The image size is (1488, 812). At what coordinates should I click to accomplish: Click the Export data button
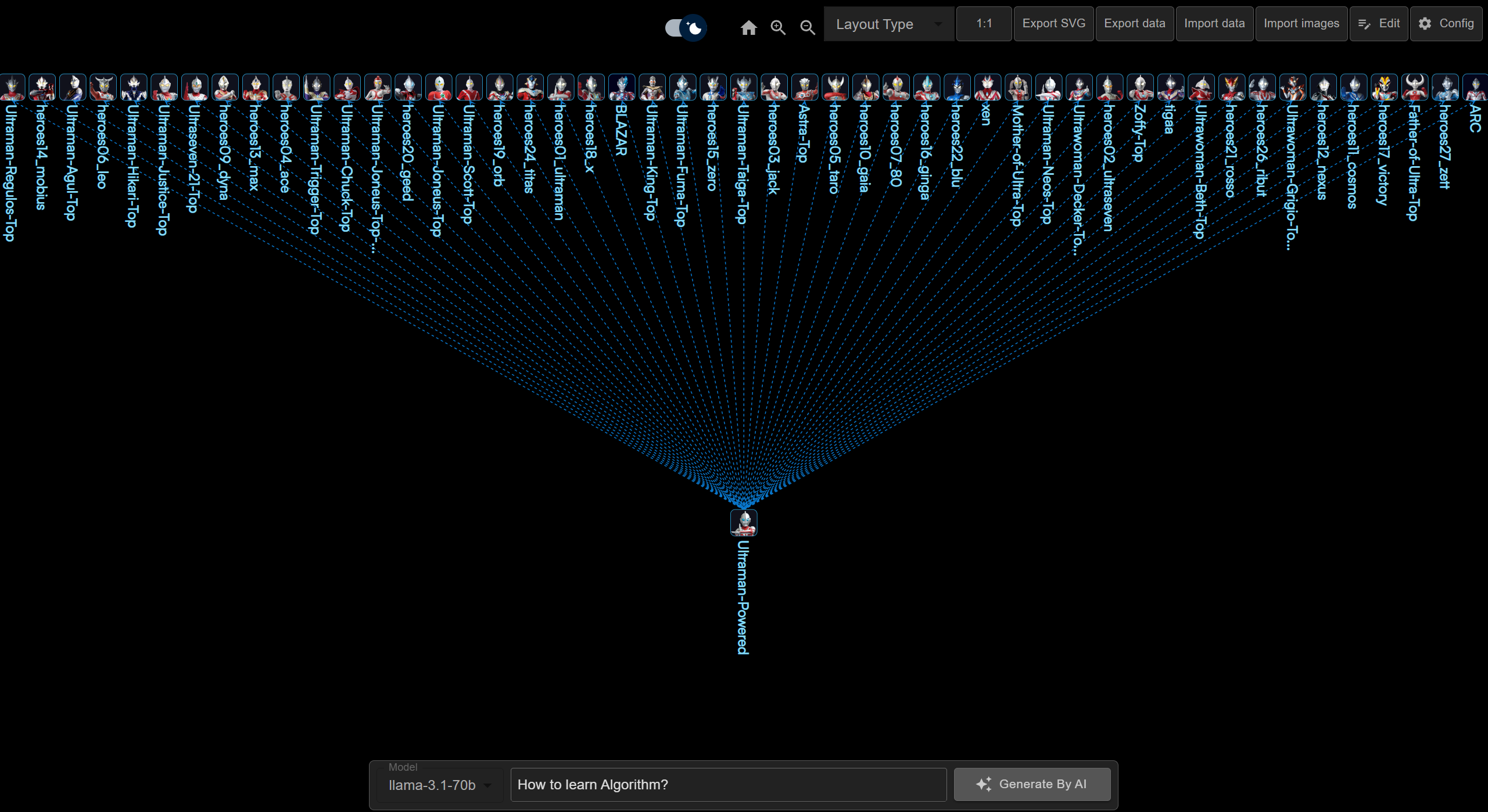(x=1134, y=24)
